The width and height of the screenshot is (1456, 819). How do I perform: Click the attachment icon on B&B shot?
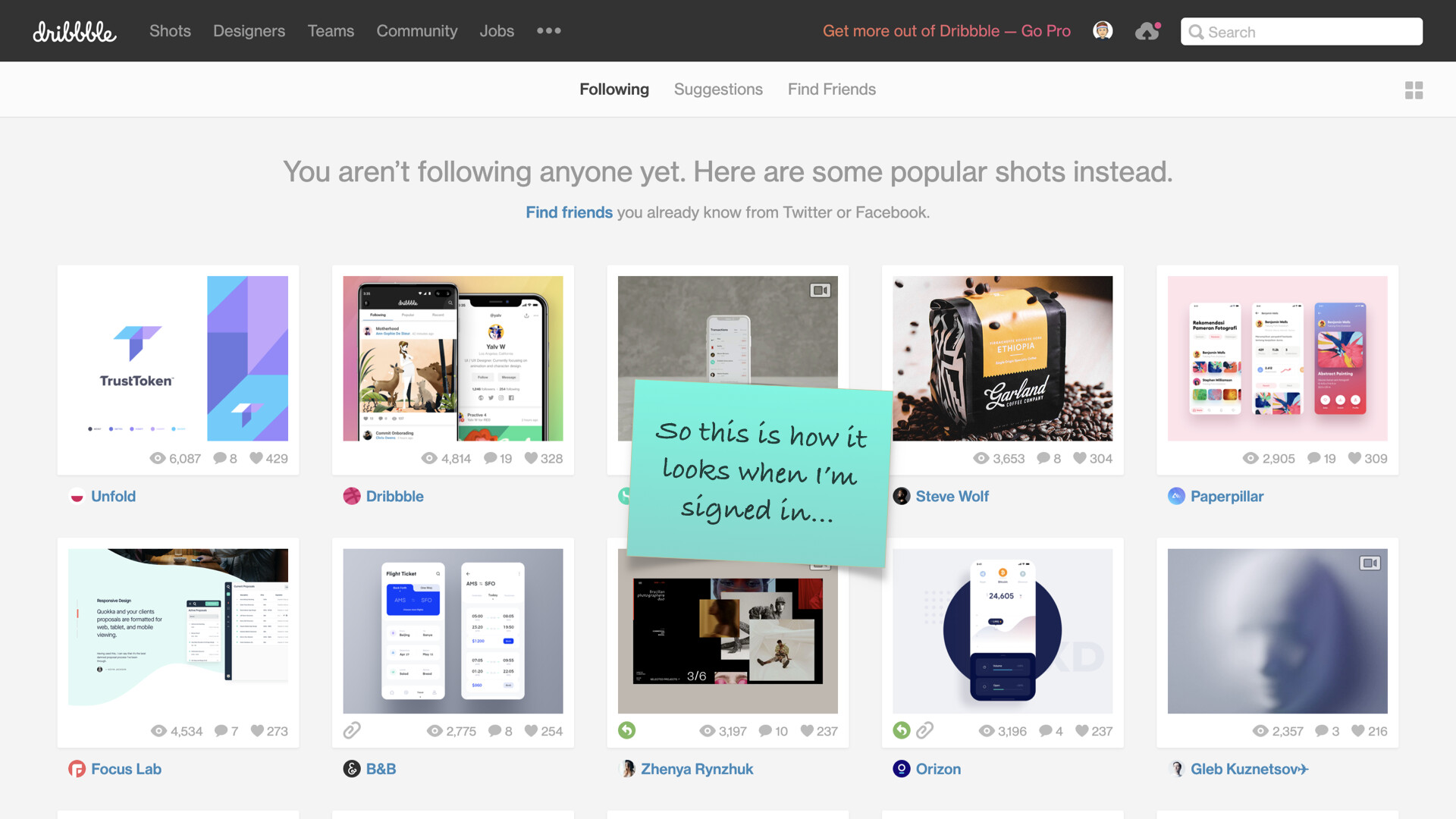[352, 730]
